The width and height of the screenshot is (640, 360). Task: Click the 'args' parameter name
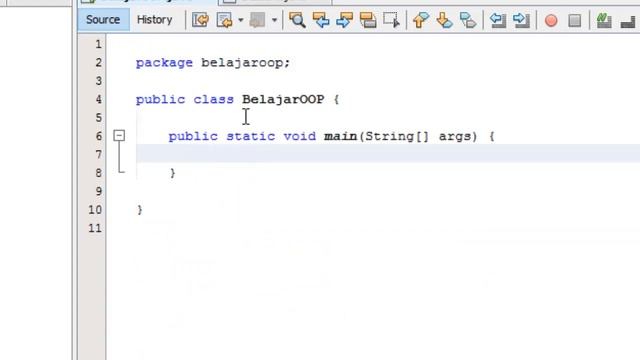[455, 136]
